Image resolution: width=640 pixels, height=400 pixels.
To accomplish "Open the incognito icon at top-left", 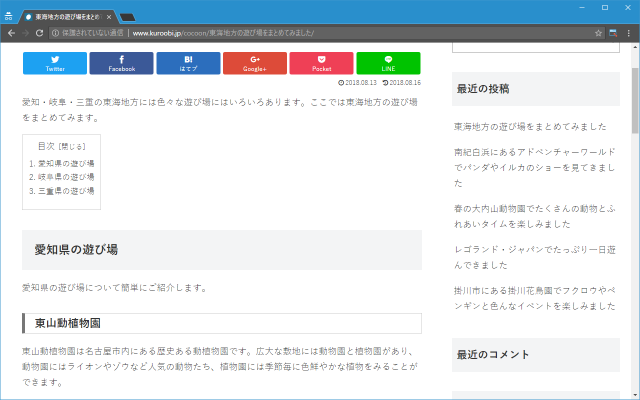I will (x=8, y=16).
